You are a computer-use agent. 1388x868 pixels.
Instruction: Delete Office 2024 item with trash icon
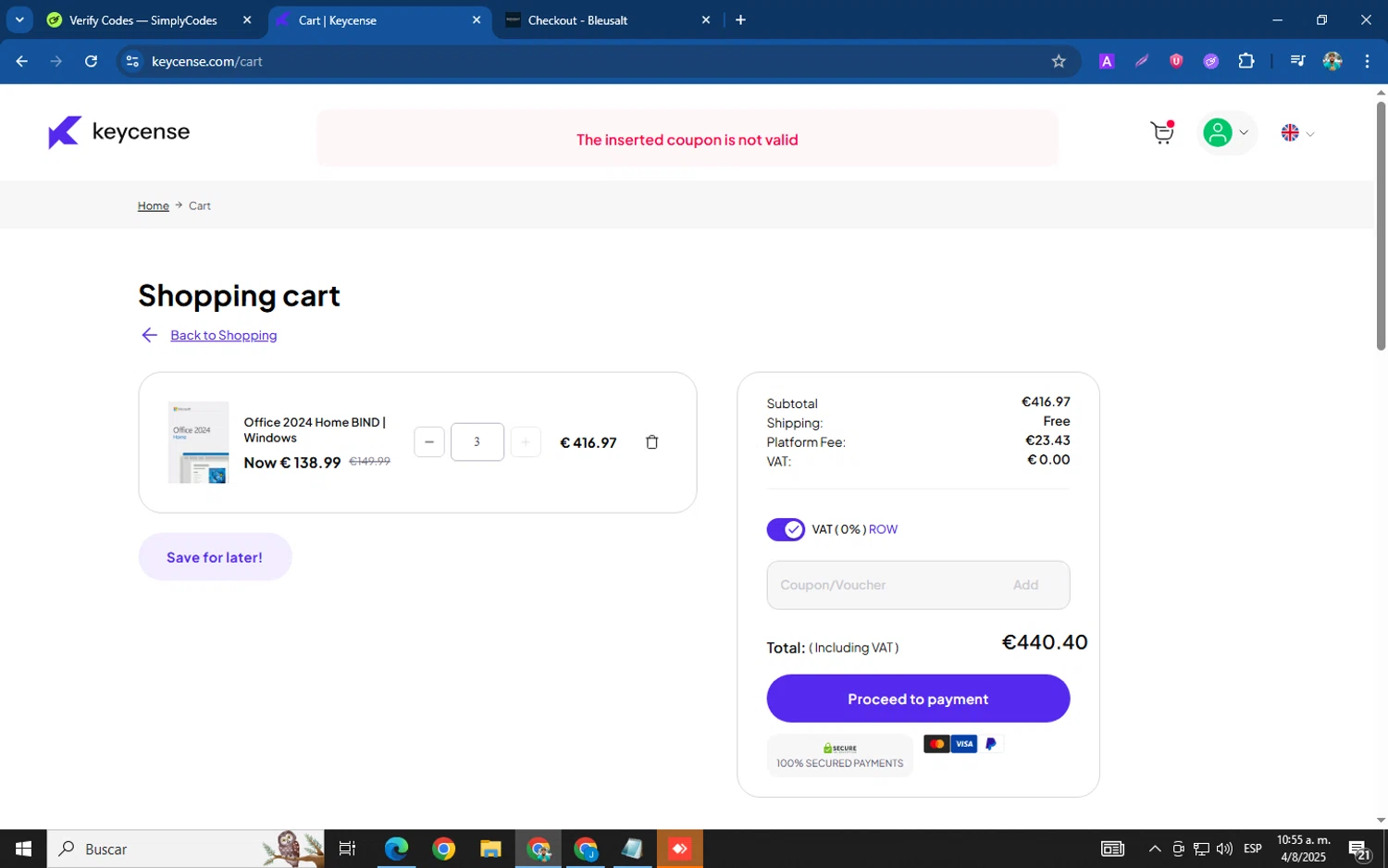coord(651,442)
